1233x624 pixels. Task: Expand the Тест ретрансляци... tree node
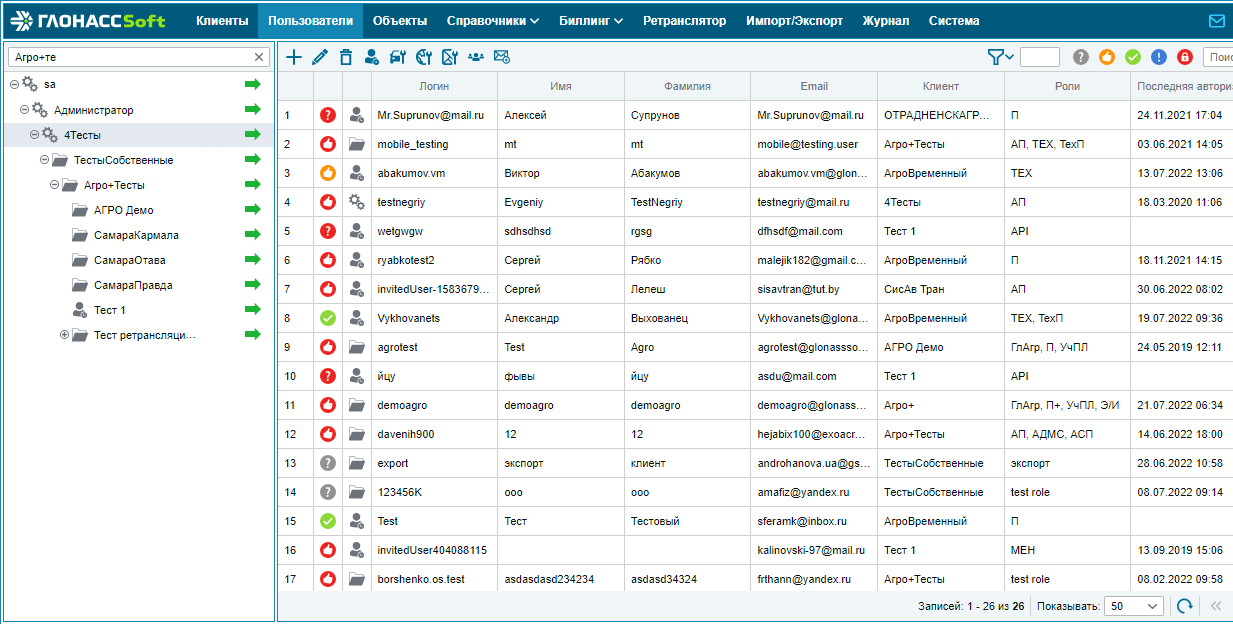[x=64, y=334]
